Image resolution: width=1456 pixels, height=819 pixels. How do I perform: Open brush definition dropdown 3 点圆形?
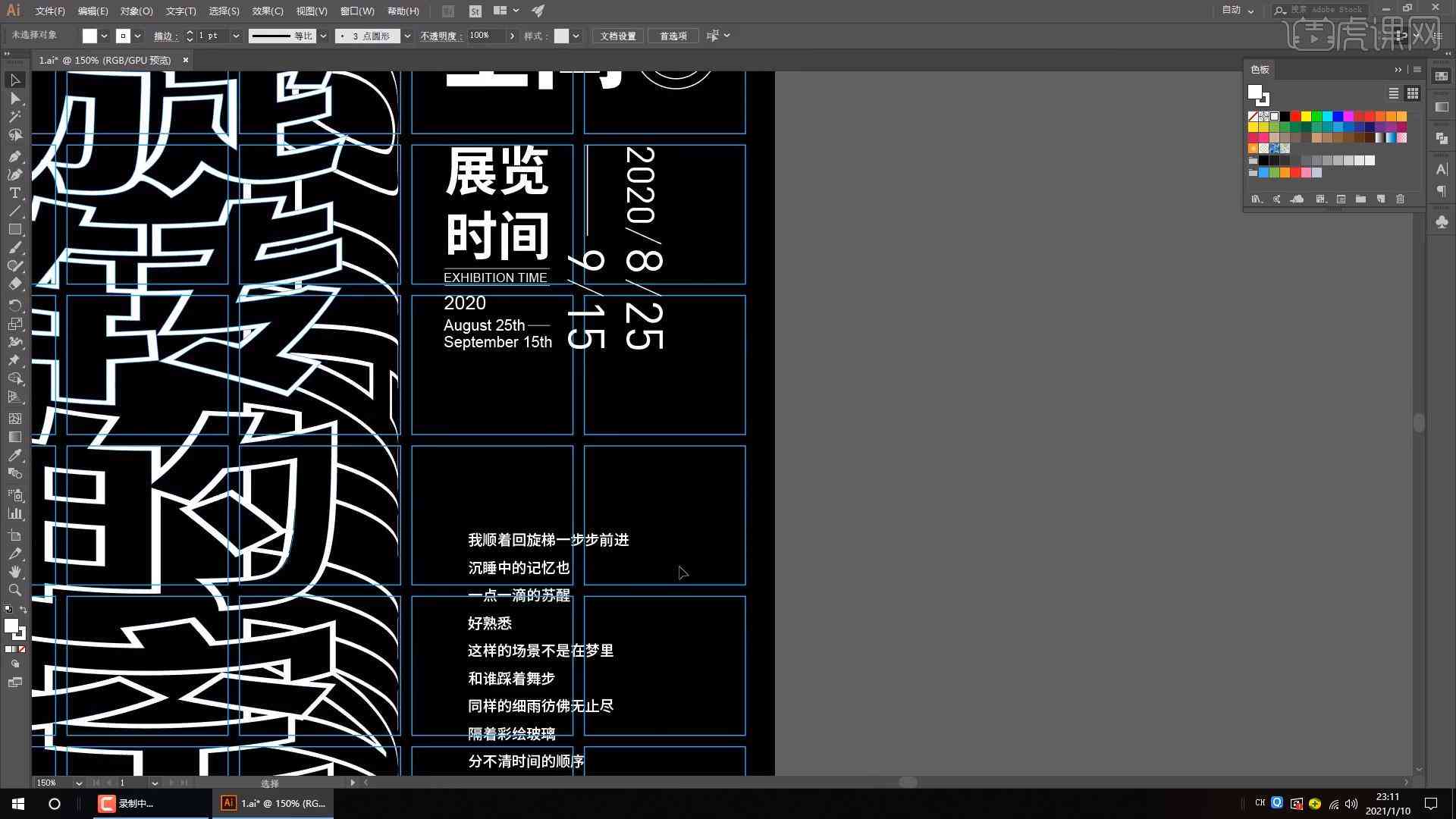(x=407, y=36)
